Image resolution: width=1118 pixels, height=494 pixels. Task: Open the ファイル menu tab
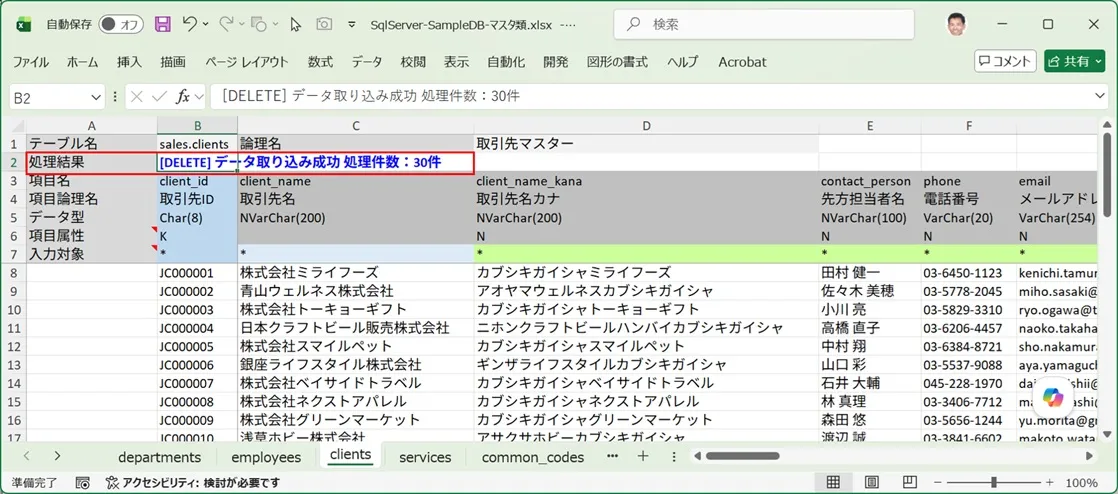[x=31, y=62]
